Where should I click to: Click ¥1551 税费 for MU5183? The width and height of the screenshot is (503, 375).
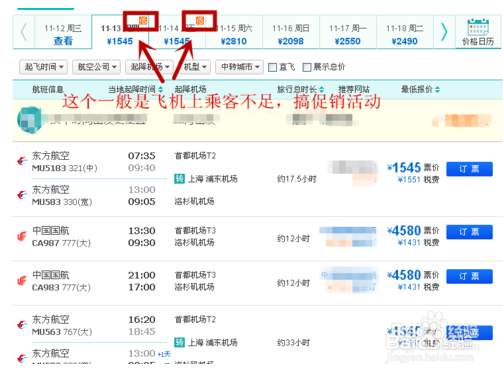[418, 180]
